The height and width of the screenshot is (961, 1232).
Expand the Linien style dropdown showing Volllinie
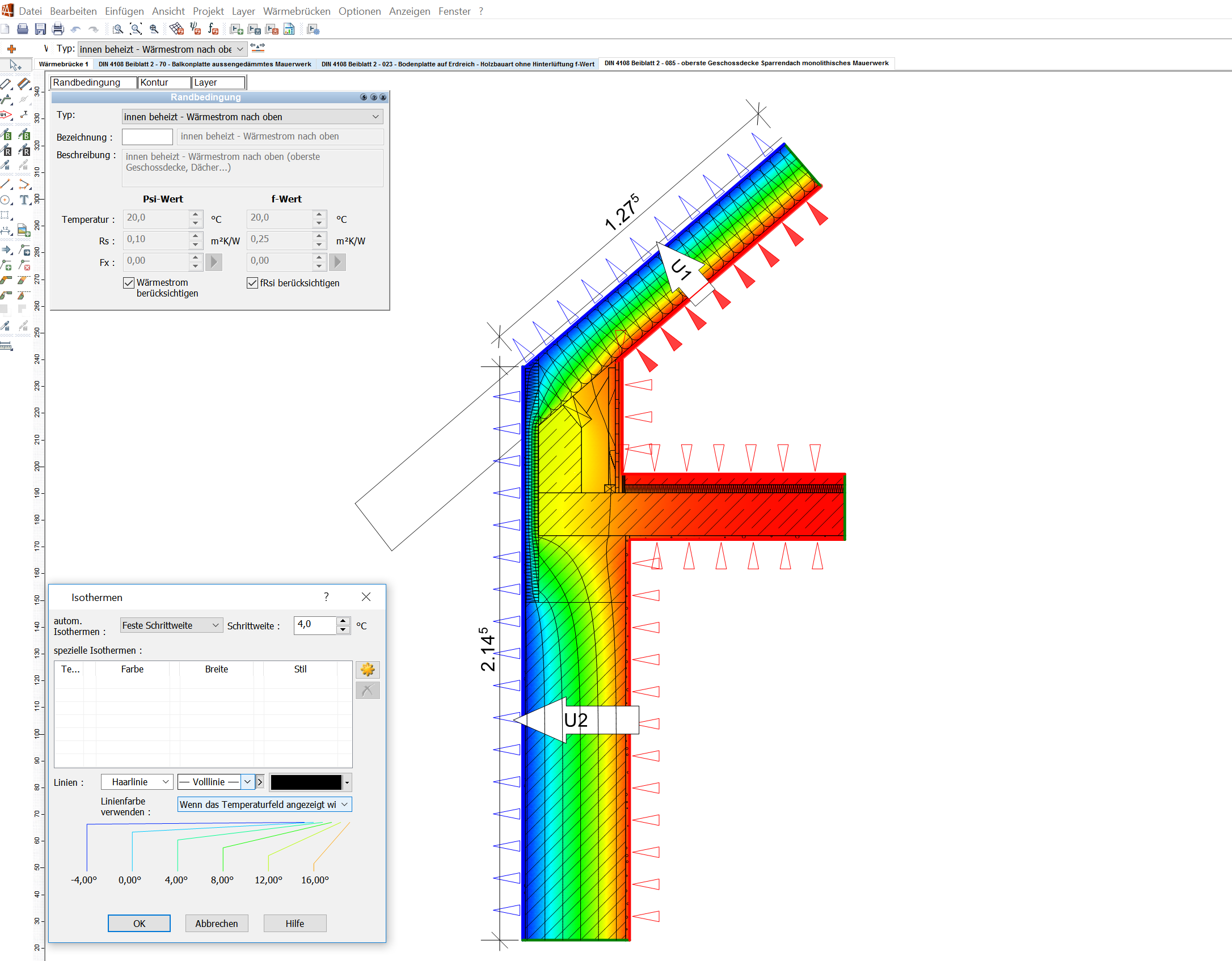coord(248,782)
